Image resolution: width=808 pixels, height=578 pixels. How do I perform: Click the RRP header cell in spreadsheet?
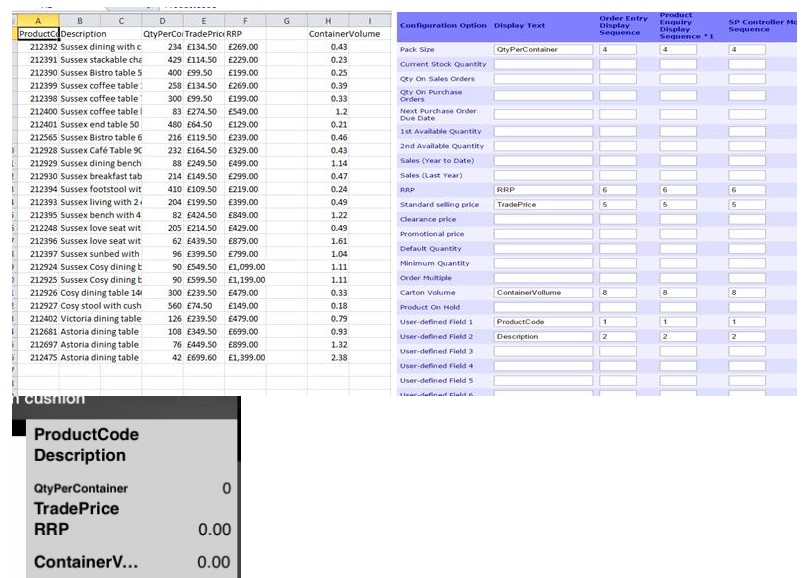245,34
